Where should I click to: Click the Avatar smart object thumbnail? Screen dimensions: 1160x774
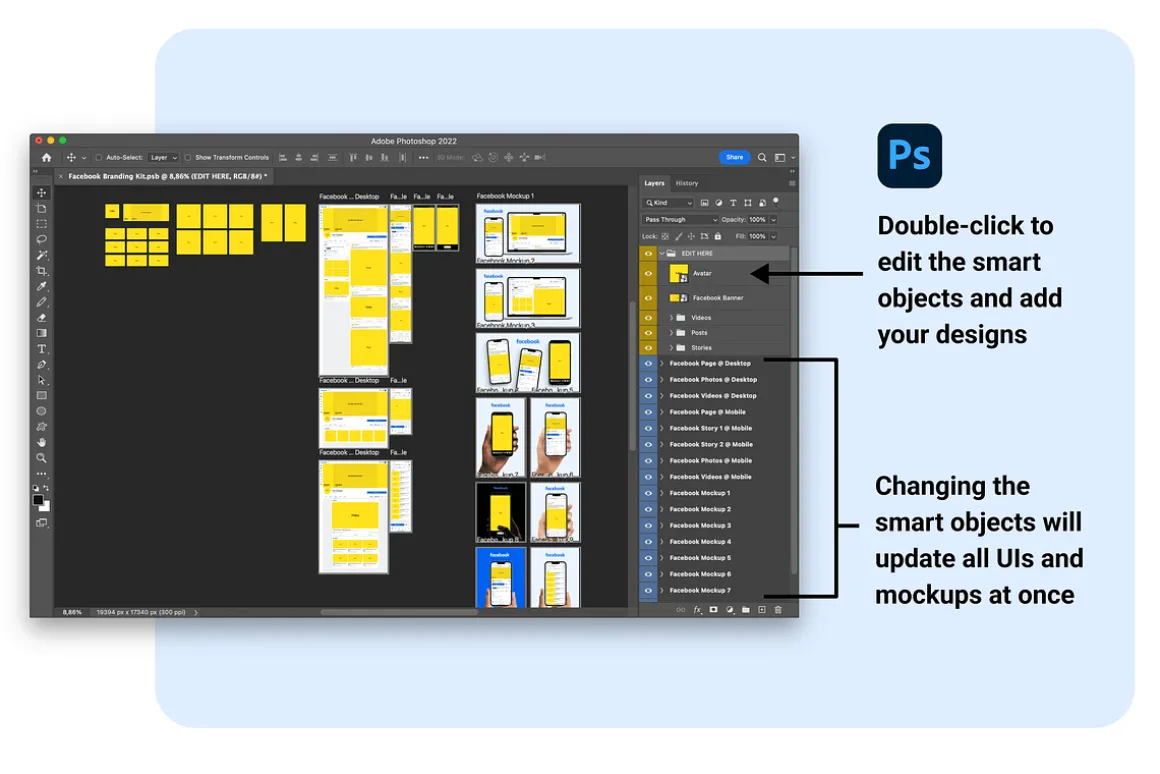(678, 273)
